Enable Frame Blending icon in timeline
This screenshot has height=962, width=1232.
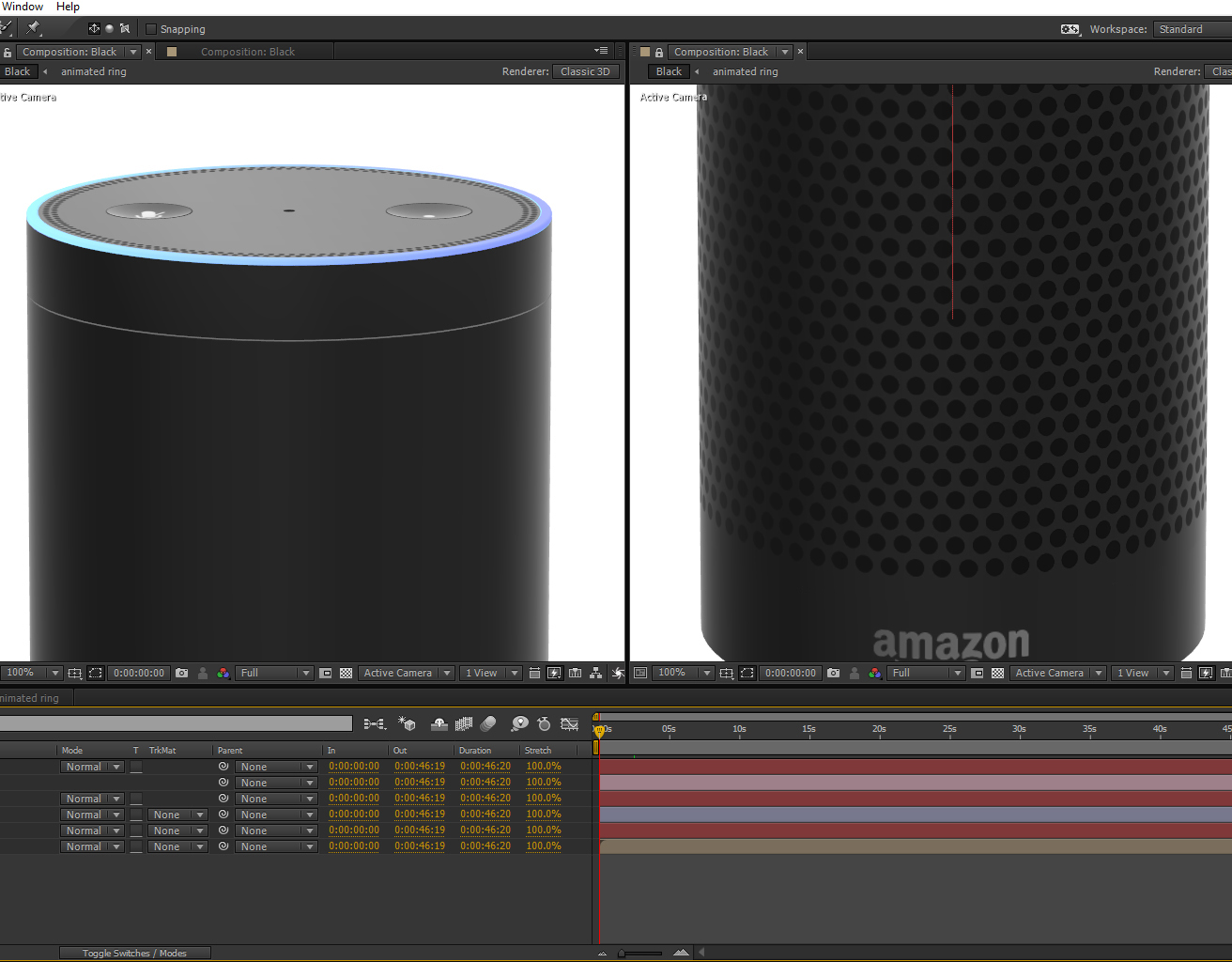coord(464,723)
